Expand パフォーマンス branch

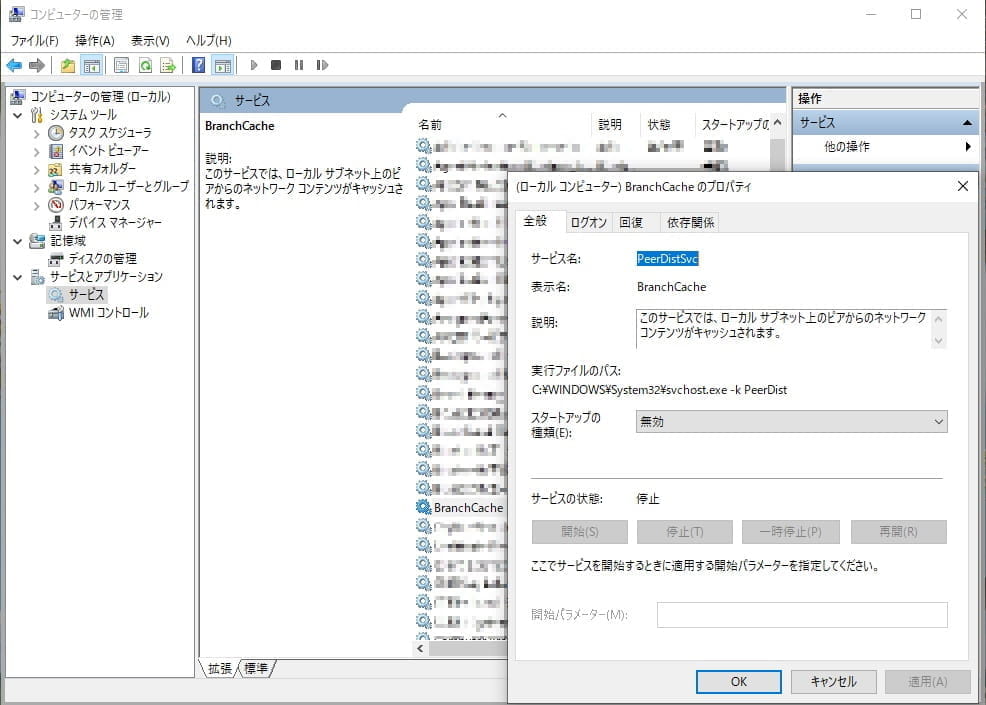[x=36, y=206]
